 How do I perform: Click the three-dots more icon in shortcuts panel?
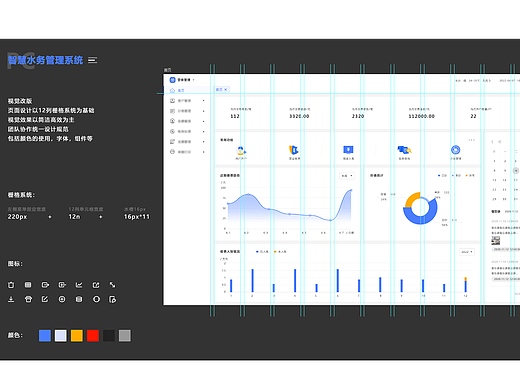[x=471, y=140]
